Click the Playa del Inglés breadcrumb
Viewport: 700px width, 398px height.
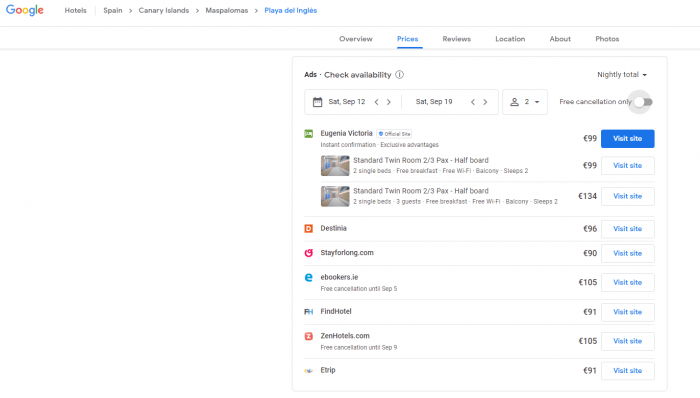tap(291, 10)
